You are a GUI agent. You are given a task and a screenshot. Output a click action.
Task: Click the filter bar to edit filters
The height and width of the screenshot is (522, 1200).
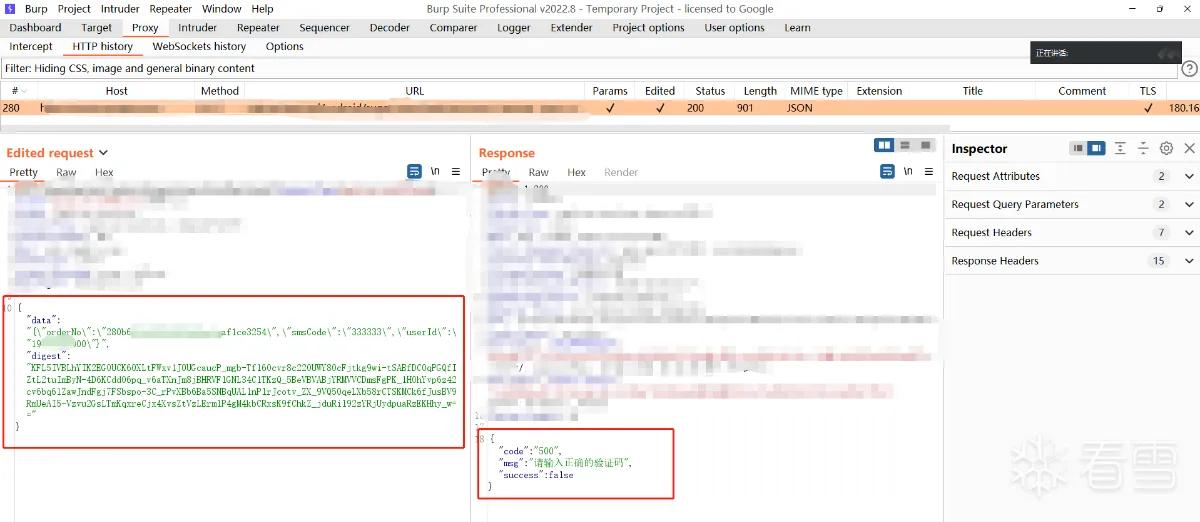pos(590,69)
